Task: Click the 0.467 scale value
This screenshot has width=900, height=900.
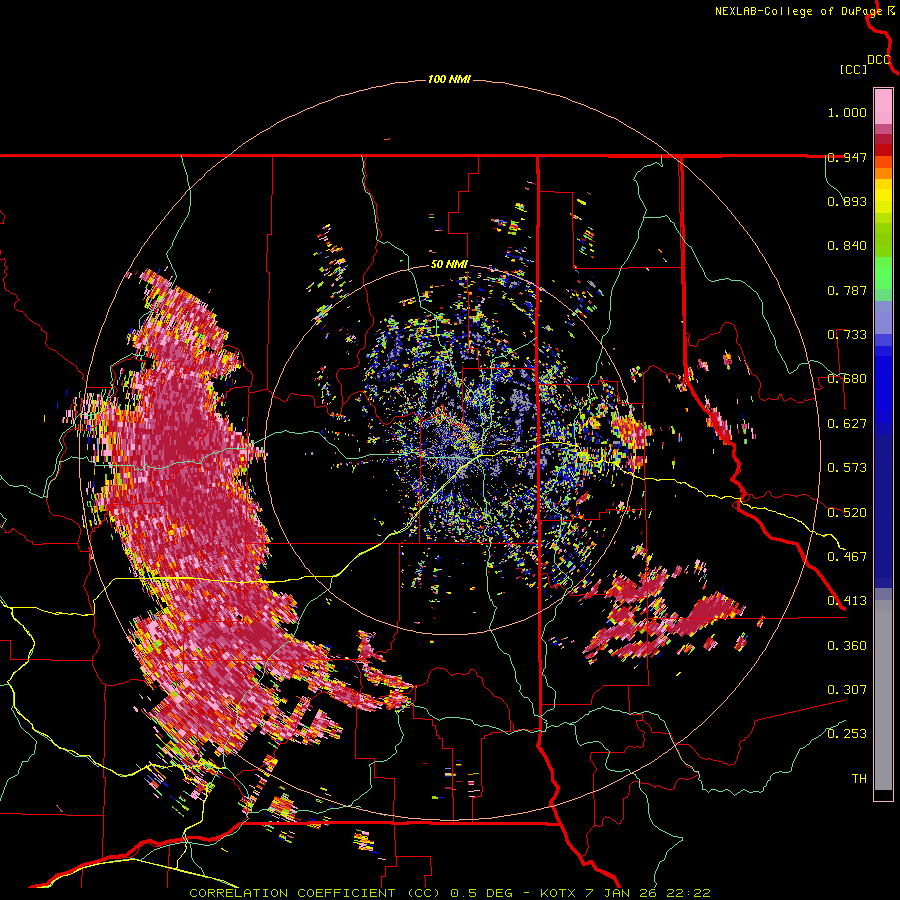Action: [847, 556]
